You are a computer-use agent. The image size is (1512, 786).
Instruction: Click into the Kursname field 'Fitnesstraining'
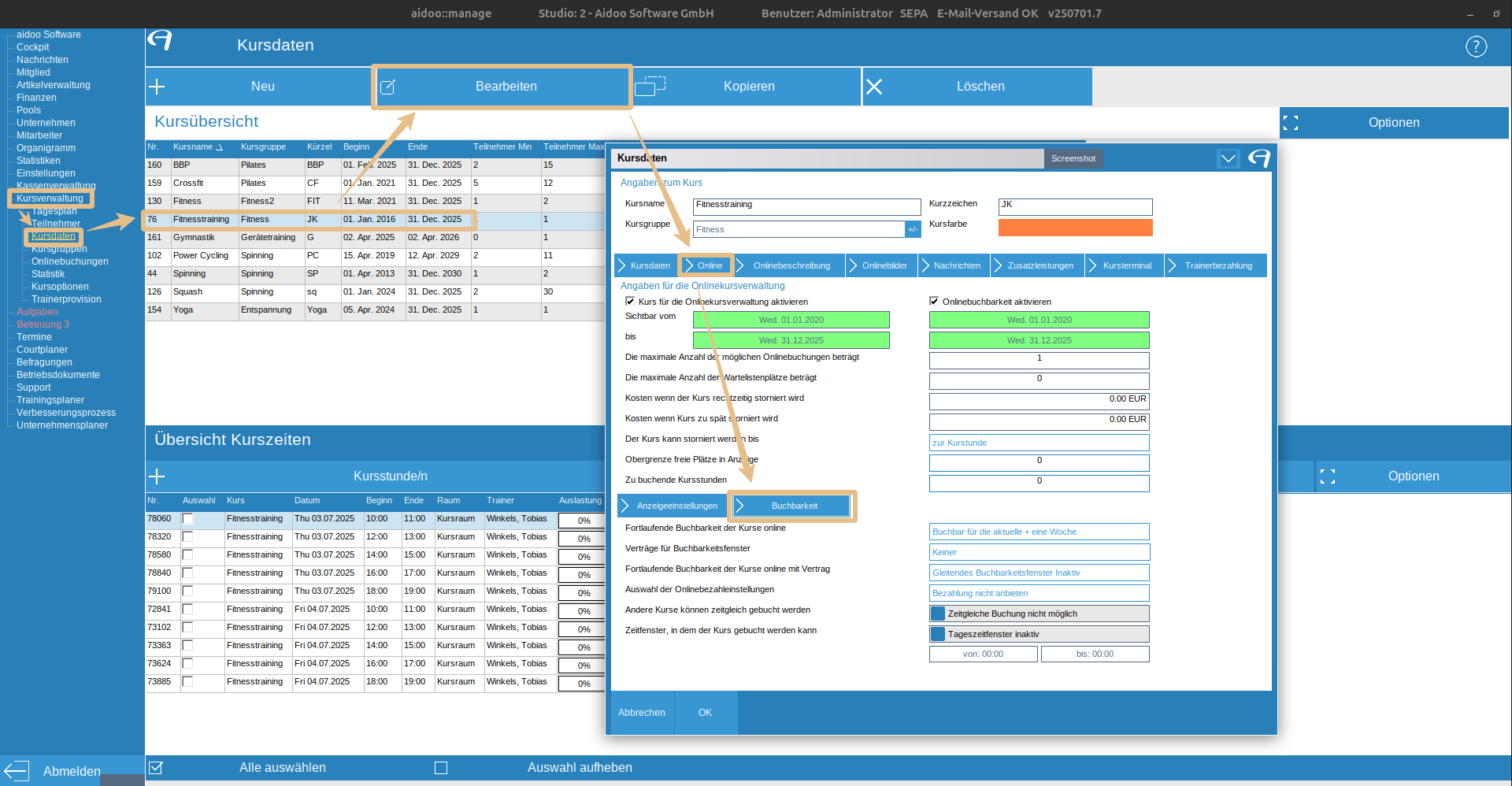tap(806, 206)
